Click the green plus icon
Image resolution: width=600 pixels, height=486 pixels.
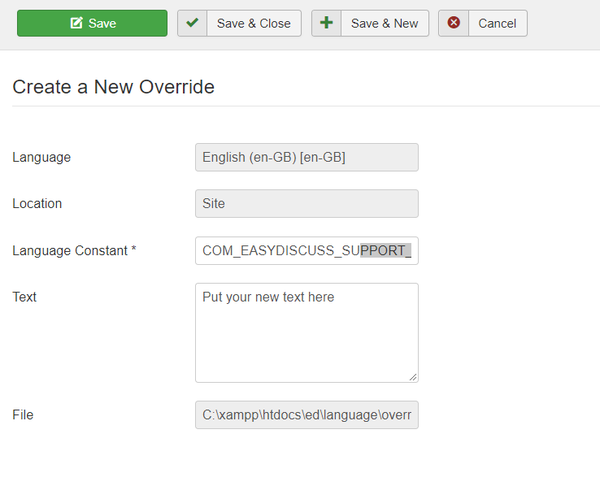(326, 23)
